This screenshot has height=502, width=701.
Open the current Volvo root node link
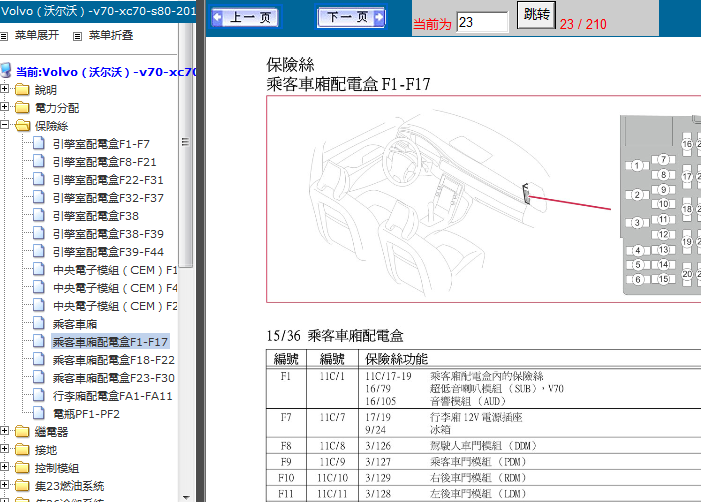[106, 72]
